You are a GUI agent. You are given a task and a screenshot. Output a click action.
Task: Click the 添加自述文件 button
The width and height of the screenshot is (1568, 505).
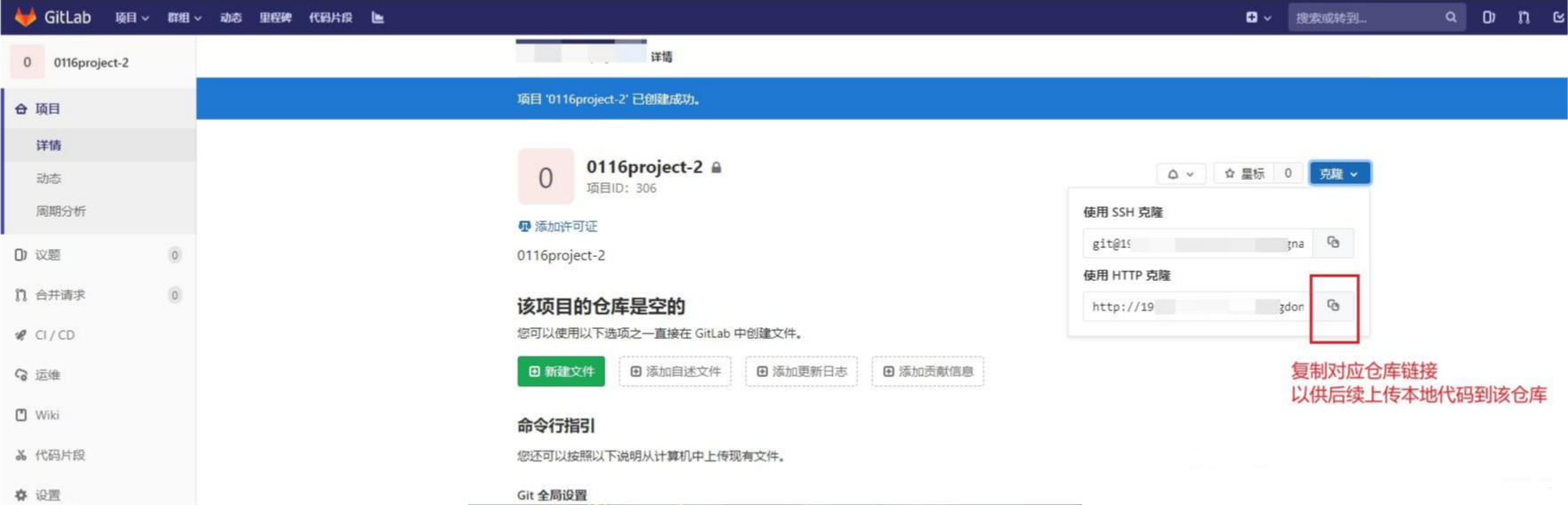(675, 371)
